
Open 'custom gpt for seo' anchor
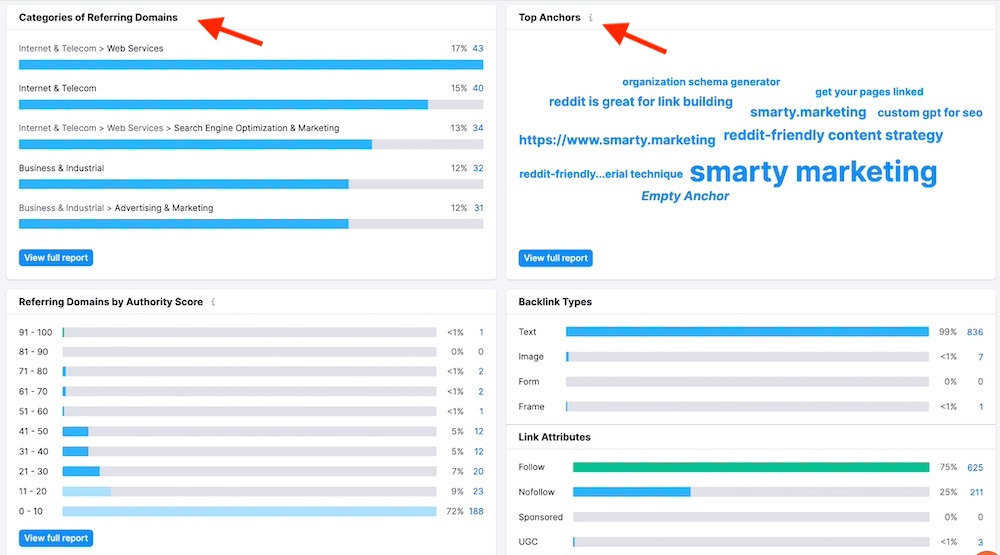coord(930,113)
